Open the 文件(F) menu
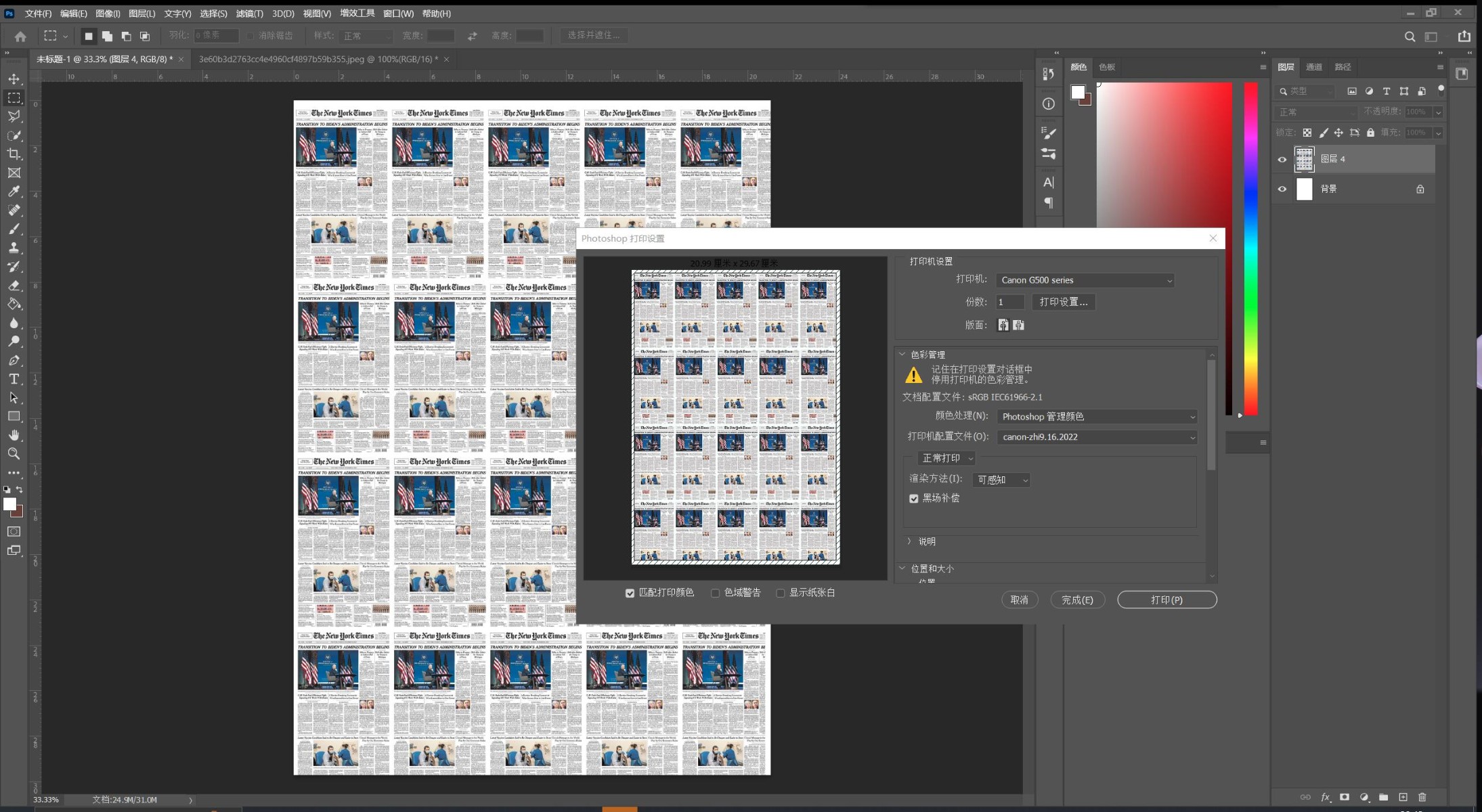Screen dimensions: 1482x812 (38, 14)
